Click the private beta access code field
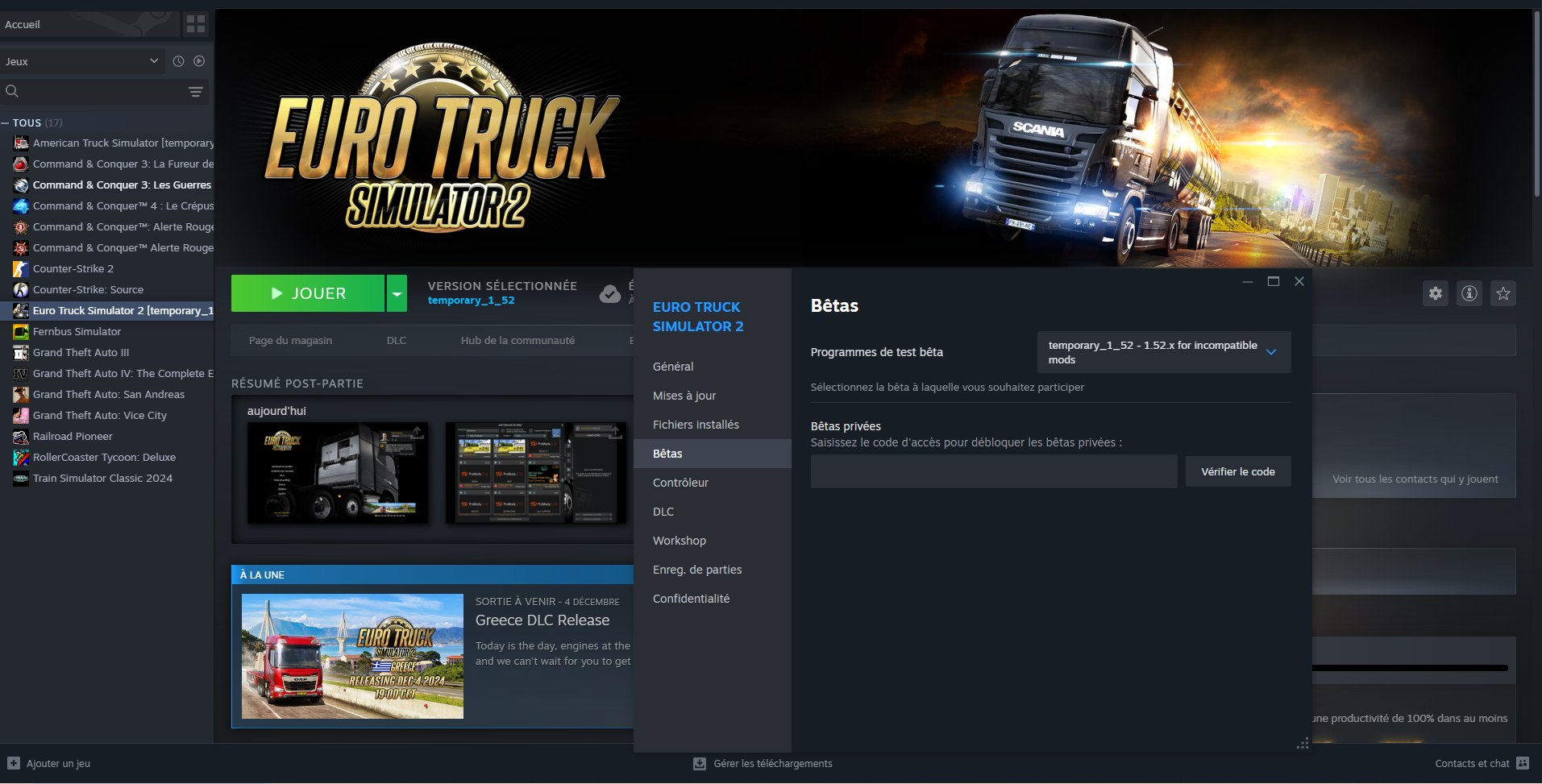The height and width of the screenshot is (784, 1542). tap(993, 472)
